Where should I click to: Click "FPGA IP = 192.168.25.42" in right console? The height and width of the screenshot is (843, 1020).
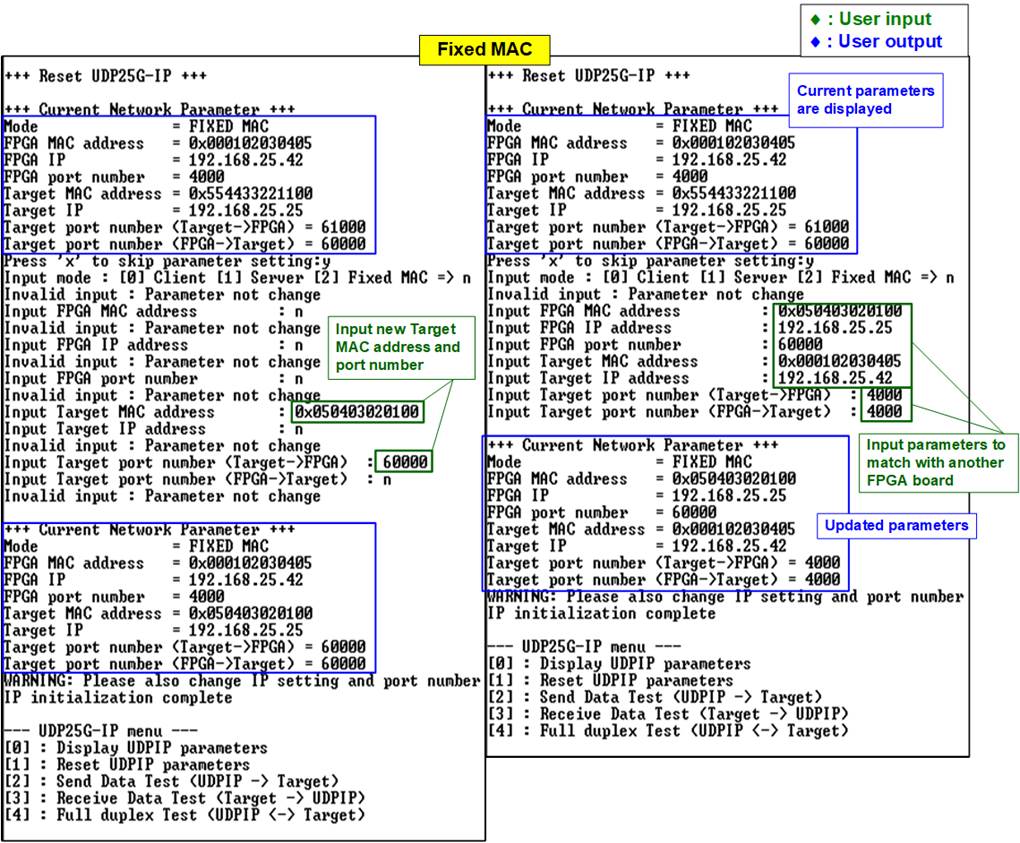(x=637, y=160)
